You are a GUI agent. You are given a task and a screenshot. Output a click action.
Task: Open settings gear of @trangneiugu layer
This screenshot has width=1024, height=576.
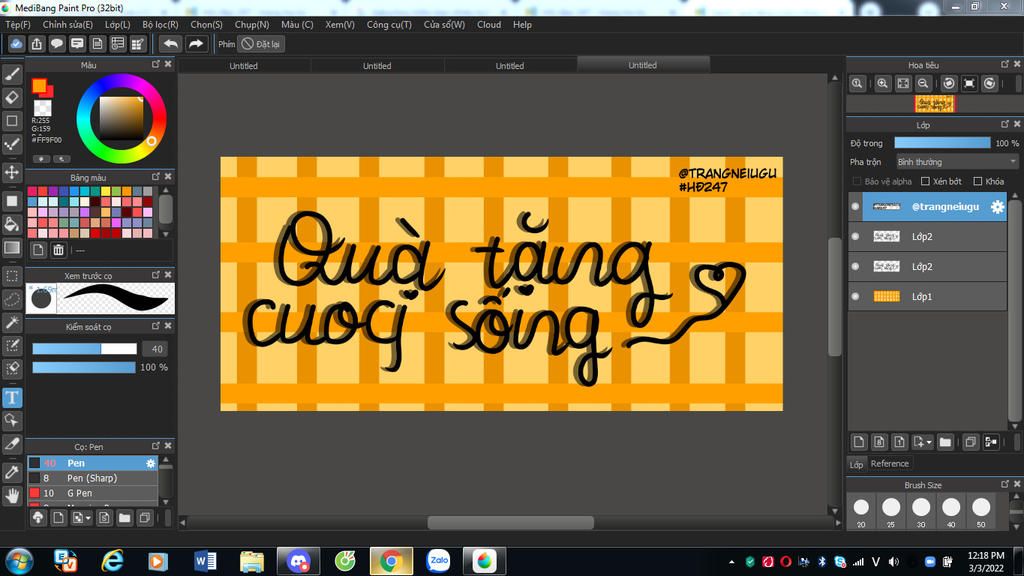coord(997,206)
